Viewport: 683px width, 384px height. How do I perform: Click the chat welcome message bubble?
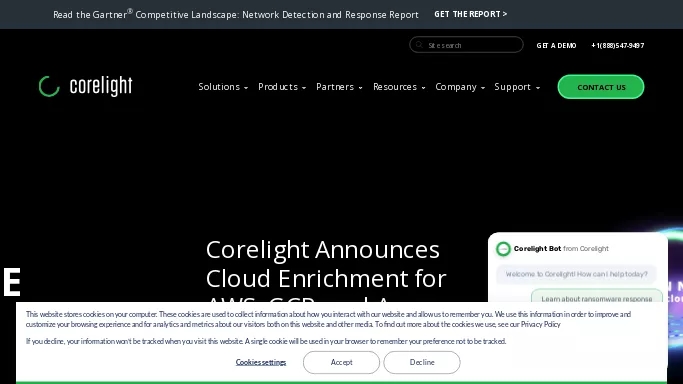[x=576, y=274]
